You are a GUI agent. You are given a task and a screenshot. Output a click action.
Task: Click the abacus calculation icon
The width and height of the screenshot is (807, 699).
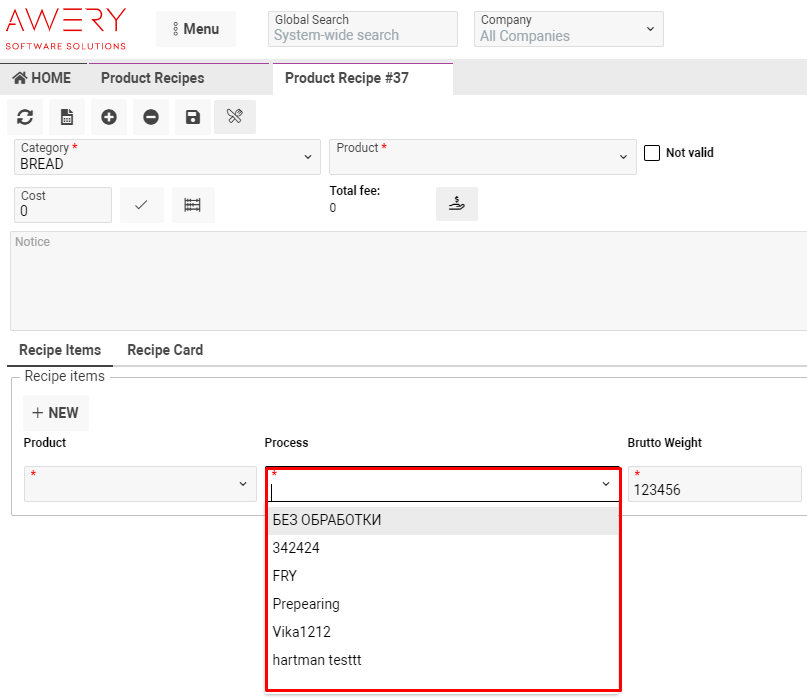[193, 204]
